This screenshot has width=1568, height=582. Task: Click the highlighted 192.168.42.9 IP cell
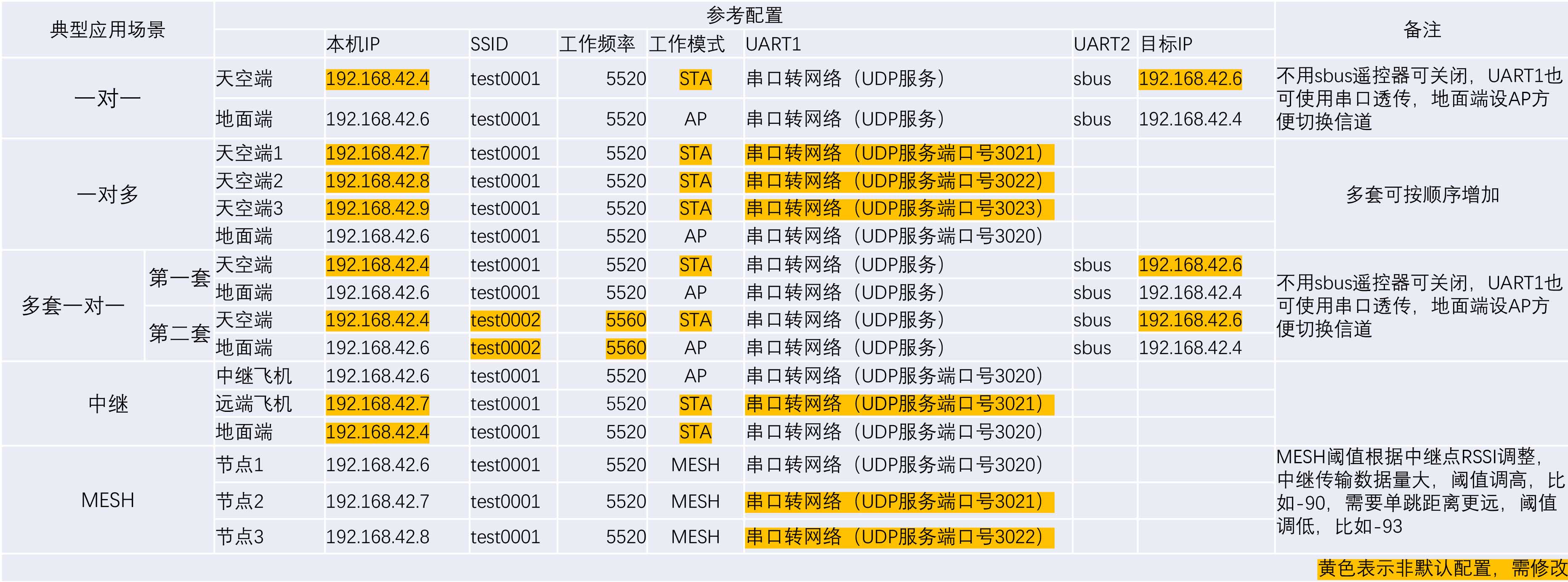pyautogui.click(x=377, y=208)
